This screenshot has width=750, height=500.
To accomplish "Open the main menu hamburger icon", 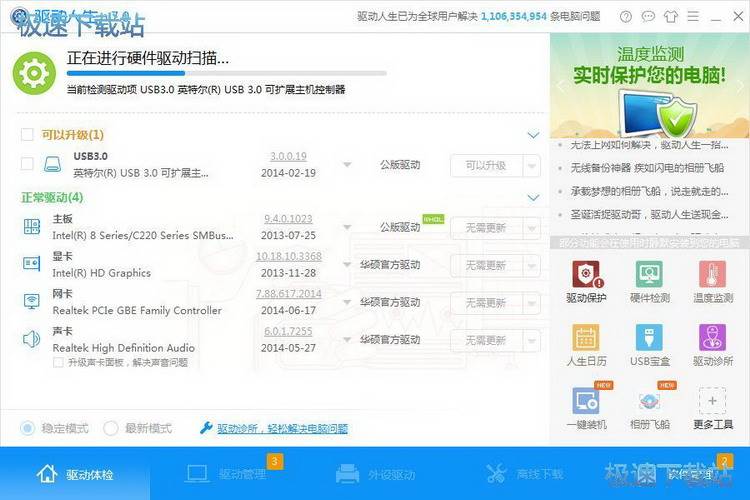I will [693, 17].
